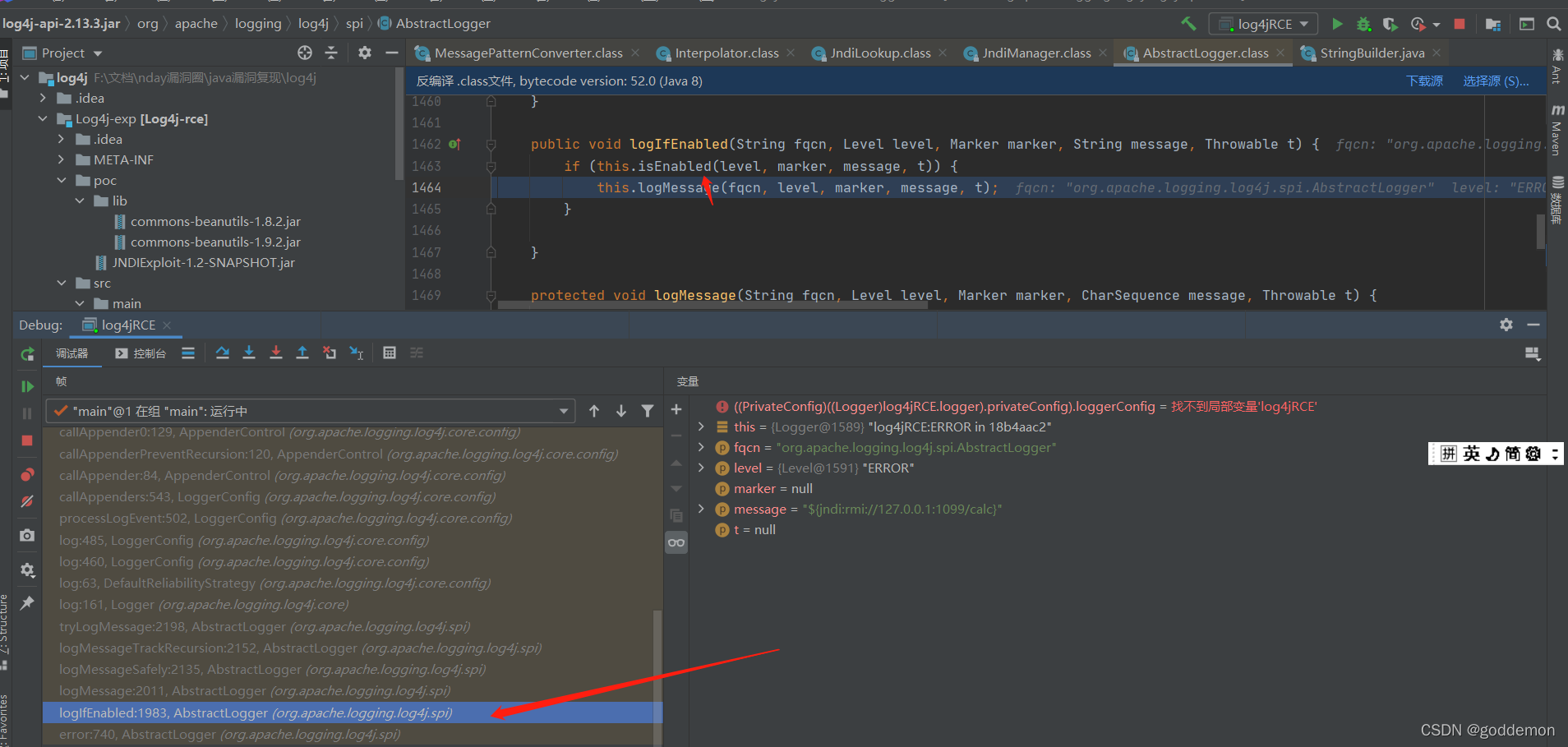Image resolution: width=1568 pixels, height=747 pixels.
Task: Open Evaluate Expression calculator icon
Action: [x=390, y=353]
